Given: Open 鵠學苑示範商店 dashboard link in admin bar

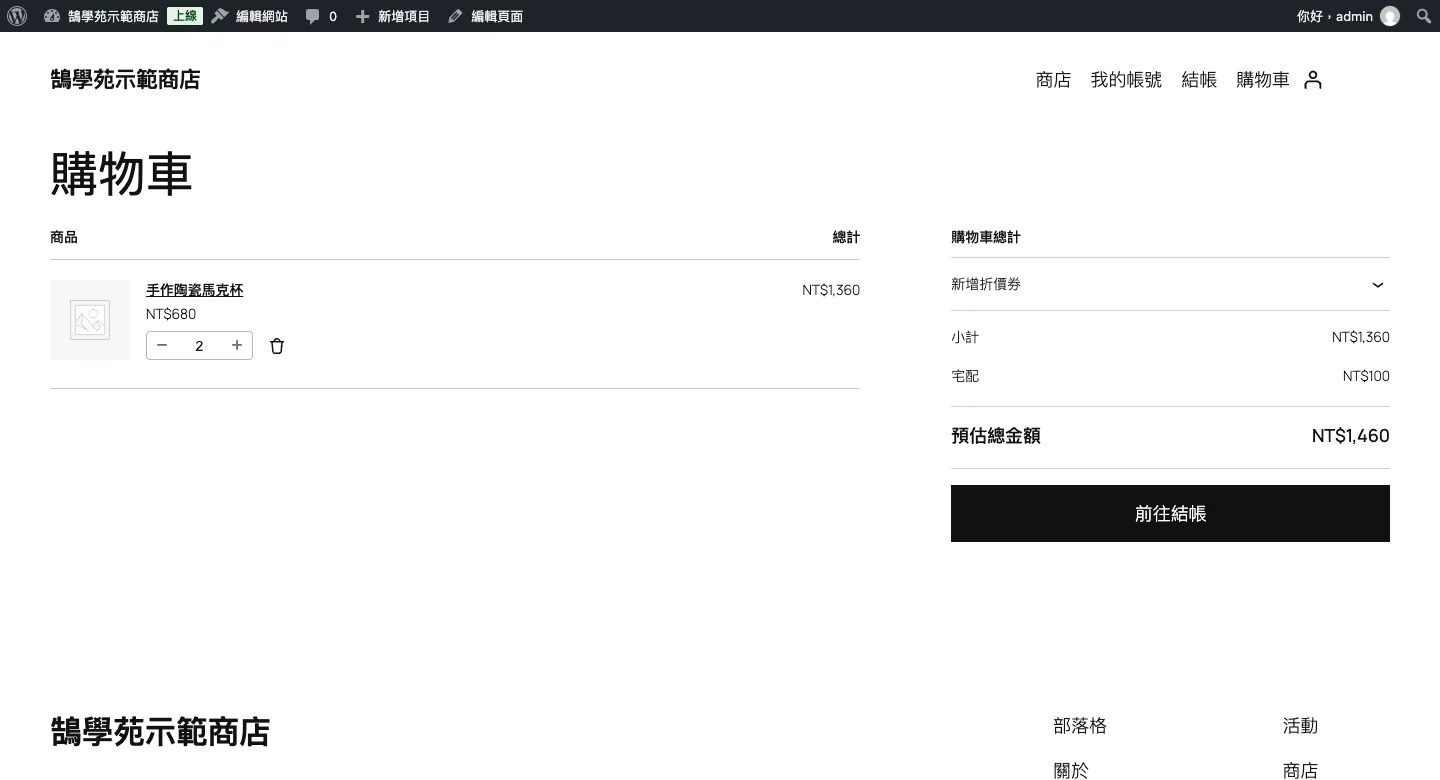Looking at the screenshot, I should [x=101, y=16].
